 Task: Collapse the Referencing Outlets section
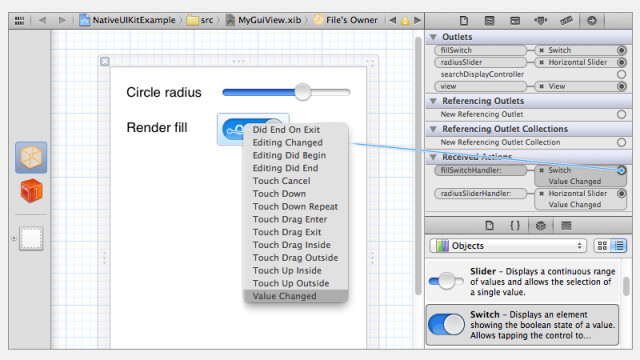point(433,101)
